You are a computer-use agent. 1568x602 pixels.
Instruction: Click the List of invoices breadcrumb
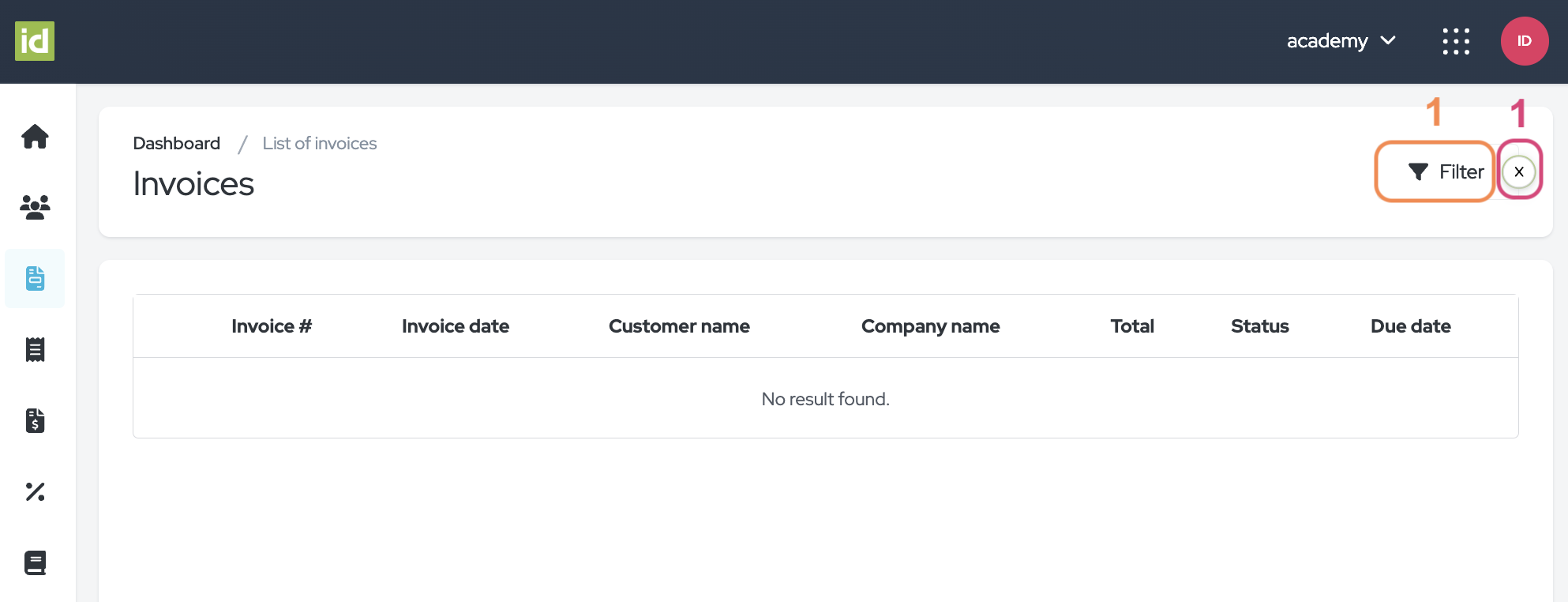(x=319, y=143)
